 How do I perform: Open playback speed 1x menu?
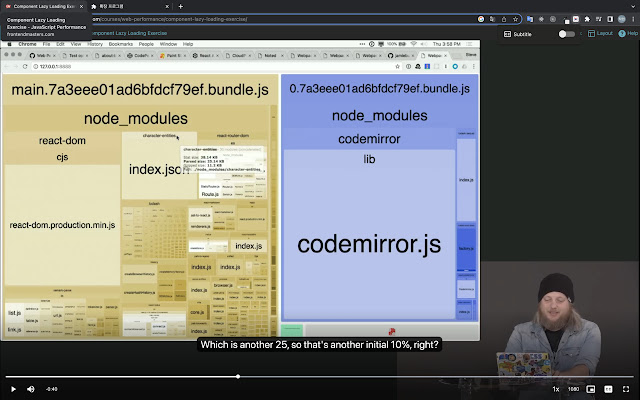click(555, 388)
